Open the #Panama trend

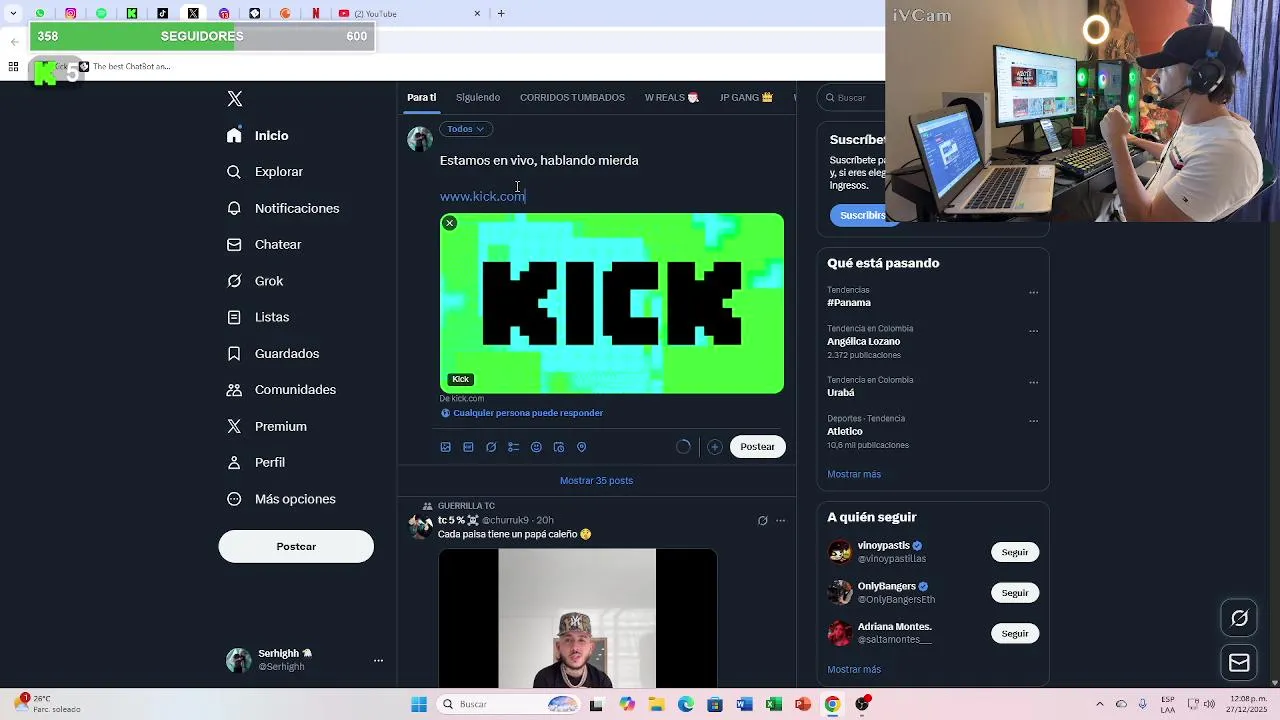(849, 302)
